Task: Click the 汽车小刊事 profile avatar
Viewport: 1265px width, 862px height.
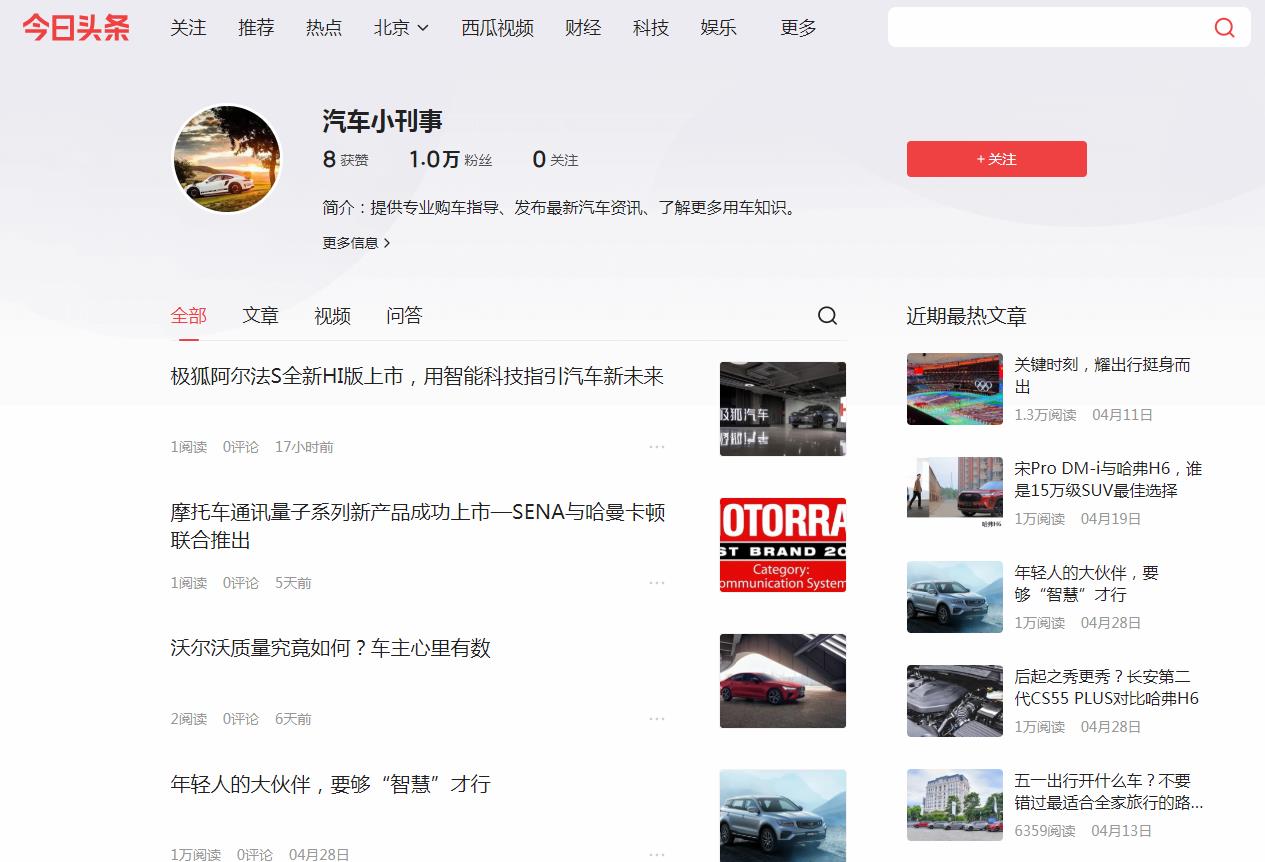Action: point(227,159)
